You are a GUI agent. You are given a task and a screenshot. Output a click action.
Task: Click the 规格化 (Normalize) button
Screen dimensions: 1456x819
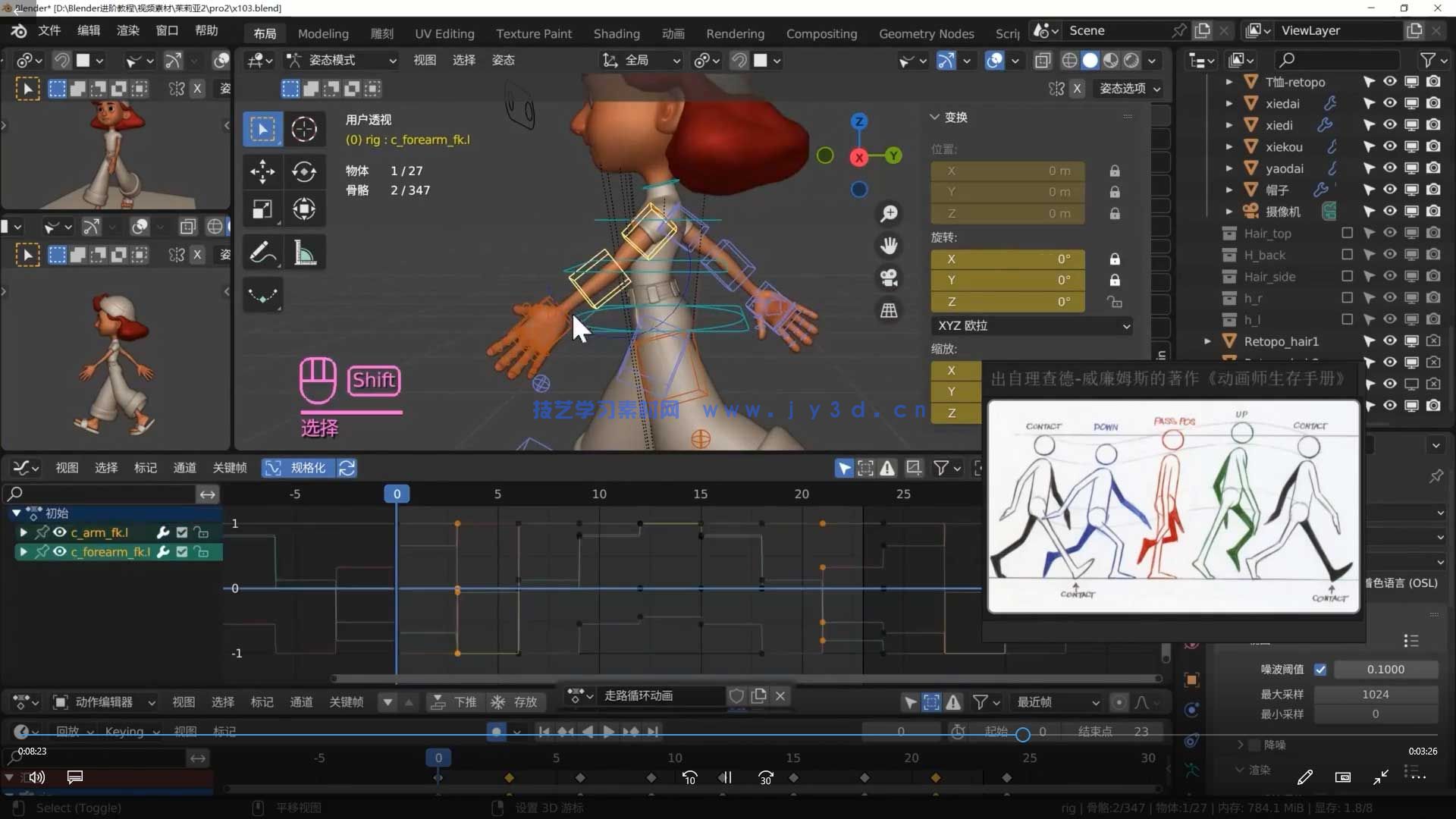click(x=299, y=468)
